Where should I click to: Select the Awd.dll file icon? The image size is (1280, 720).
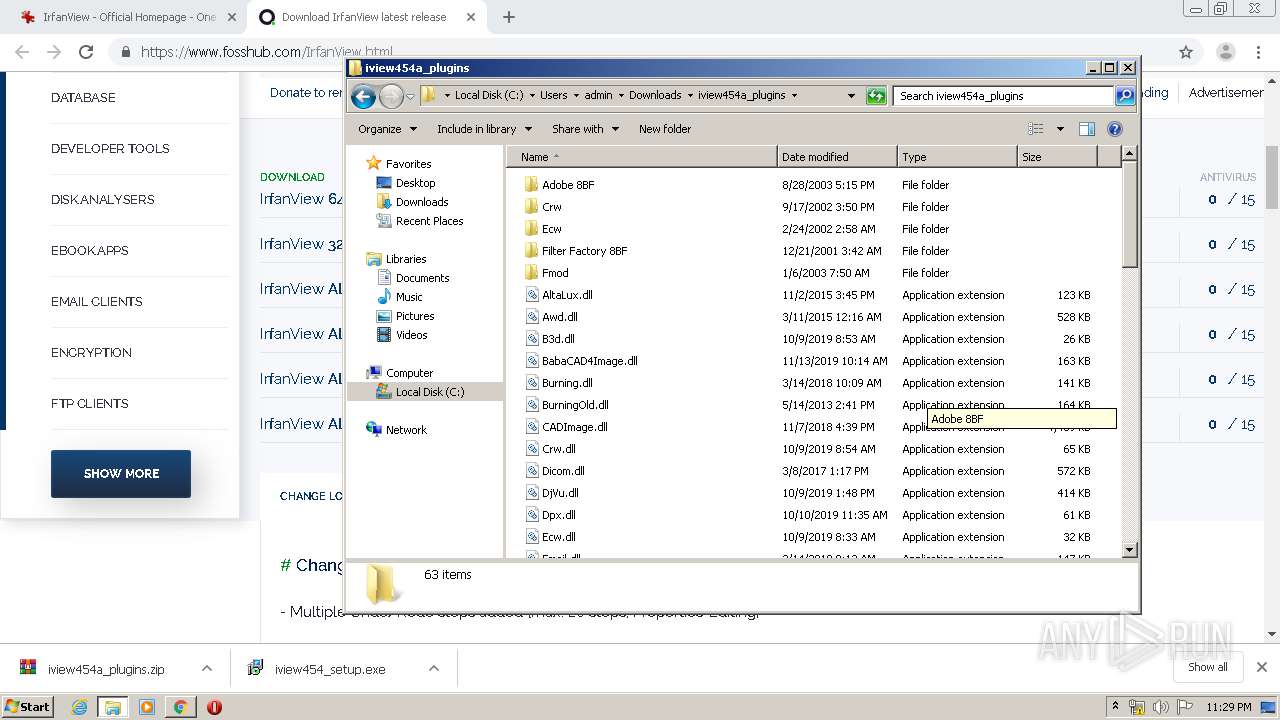click(x=532, y=317)
